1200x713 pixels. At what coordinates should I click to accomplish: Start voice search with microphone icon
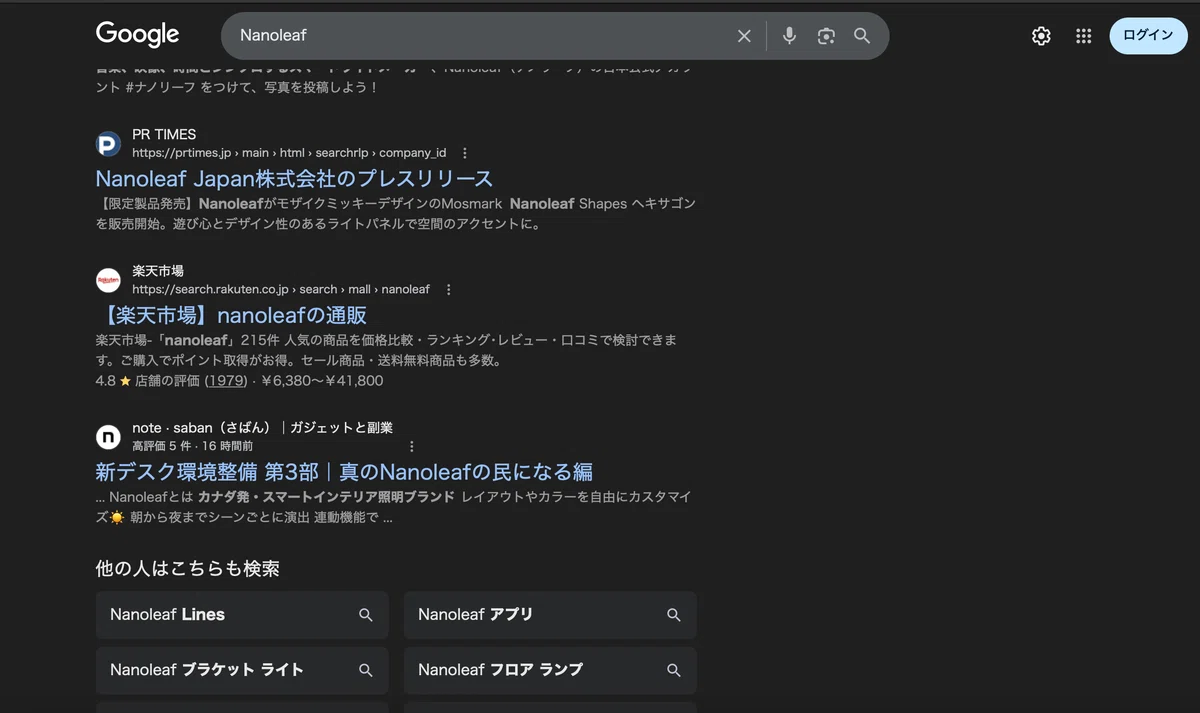point(789,36)
